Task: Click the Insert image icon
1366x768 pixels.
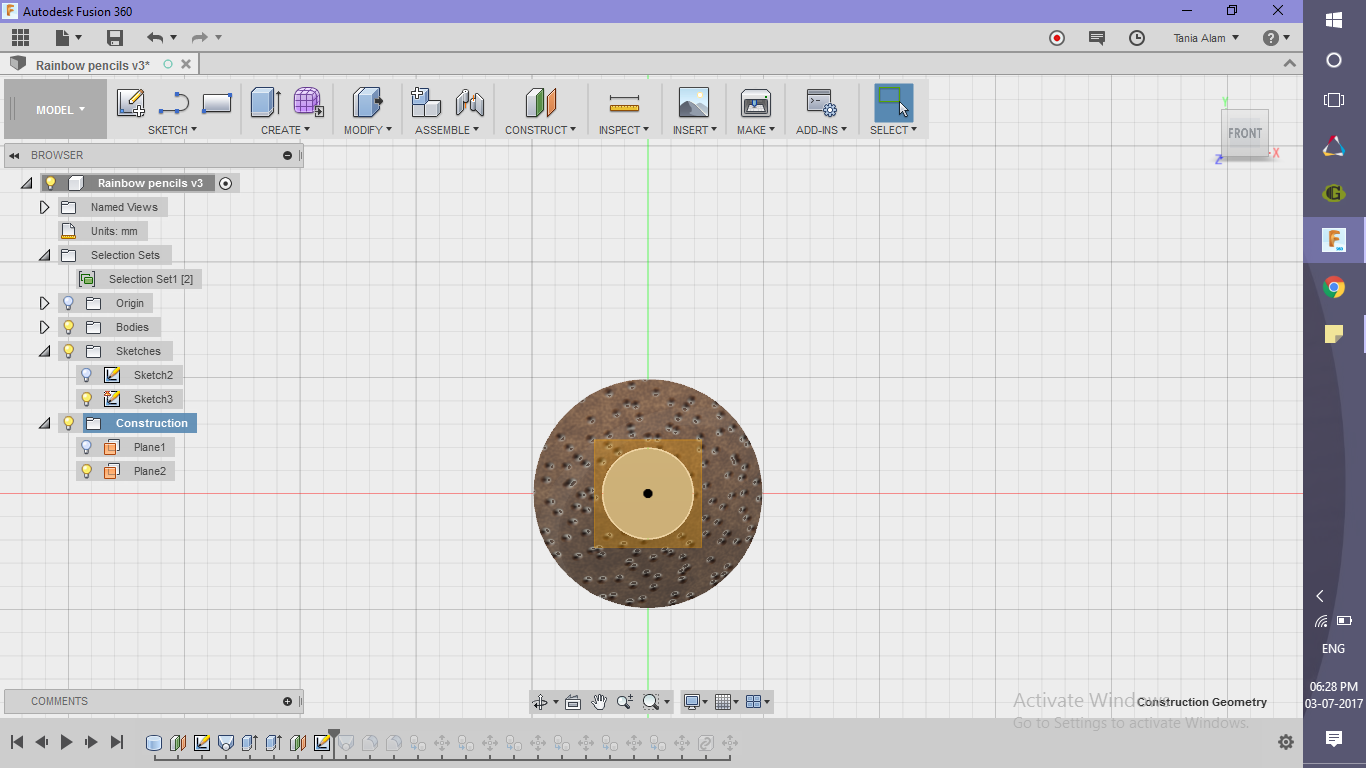Action: 693,103
